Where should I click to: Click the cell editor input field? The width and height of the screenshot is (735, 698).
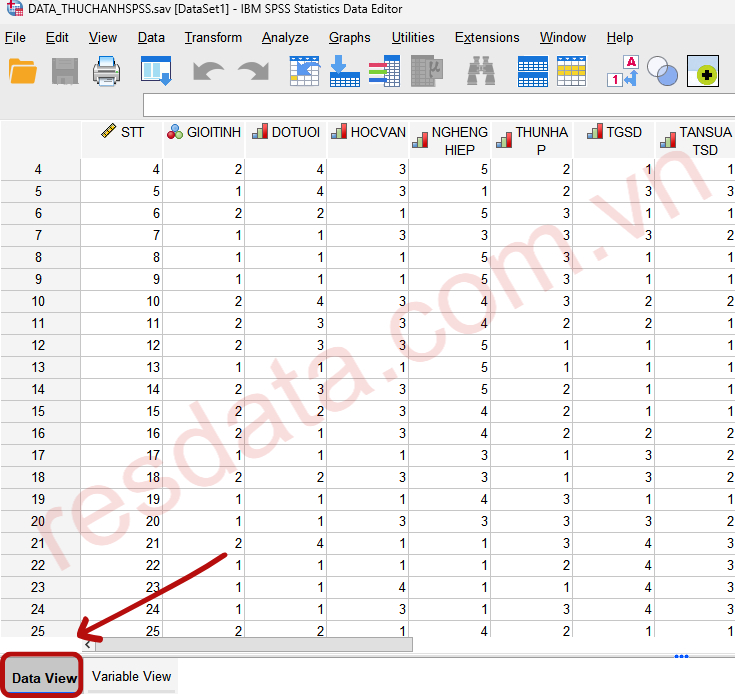pyautogui.click(x=438, y=105)
